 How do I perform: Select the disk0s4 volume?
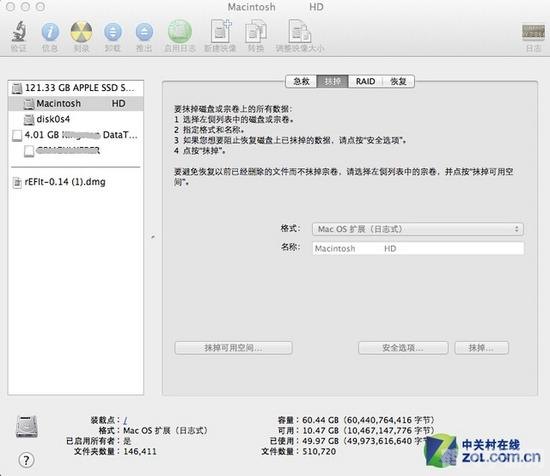click(75, 119)
